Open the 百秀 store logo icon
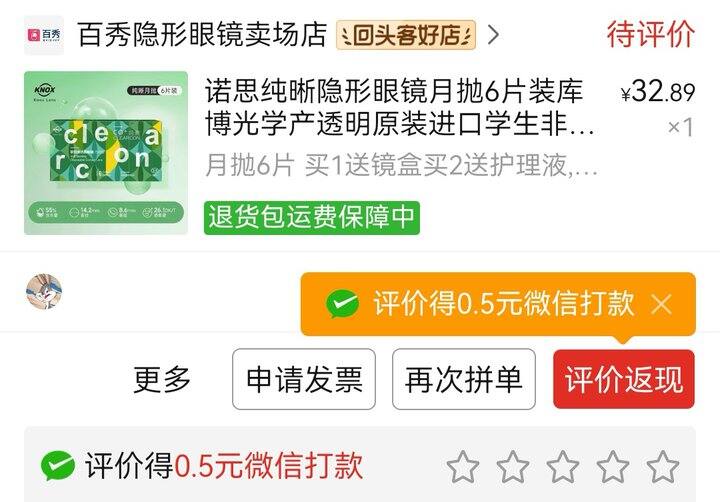The image size is (720, 502). (x=44, y=35)
